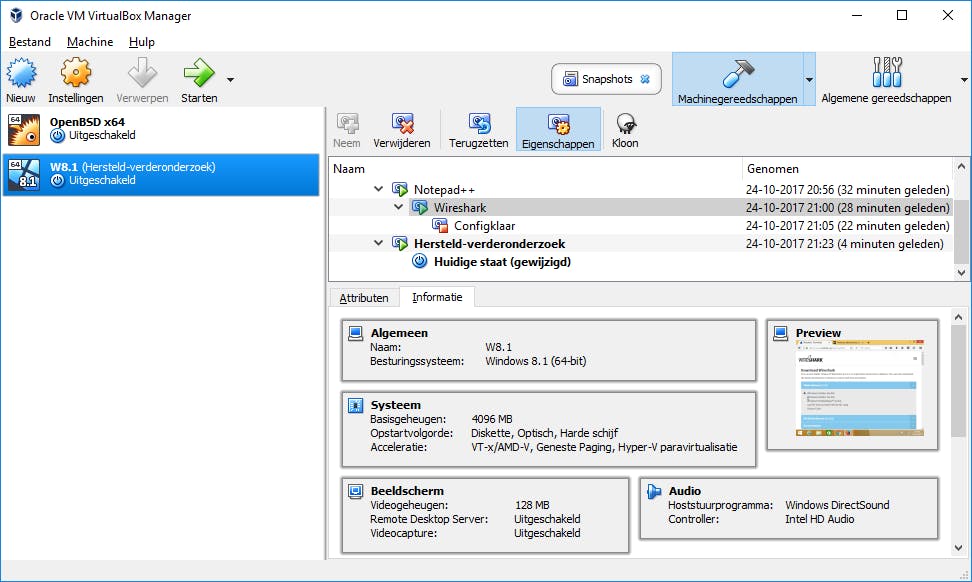The height and width of the screenshot is (582, 972).
Task: Select the Wireshark snapshot row
Action: point(641,208)
